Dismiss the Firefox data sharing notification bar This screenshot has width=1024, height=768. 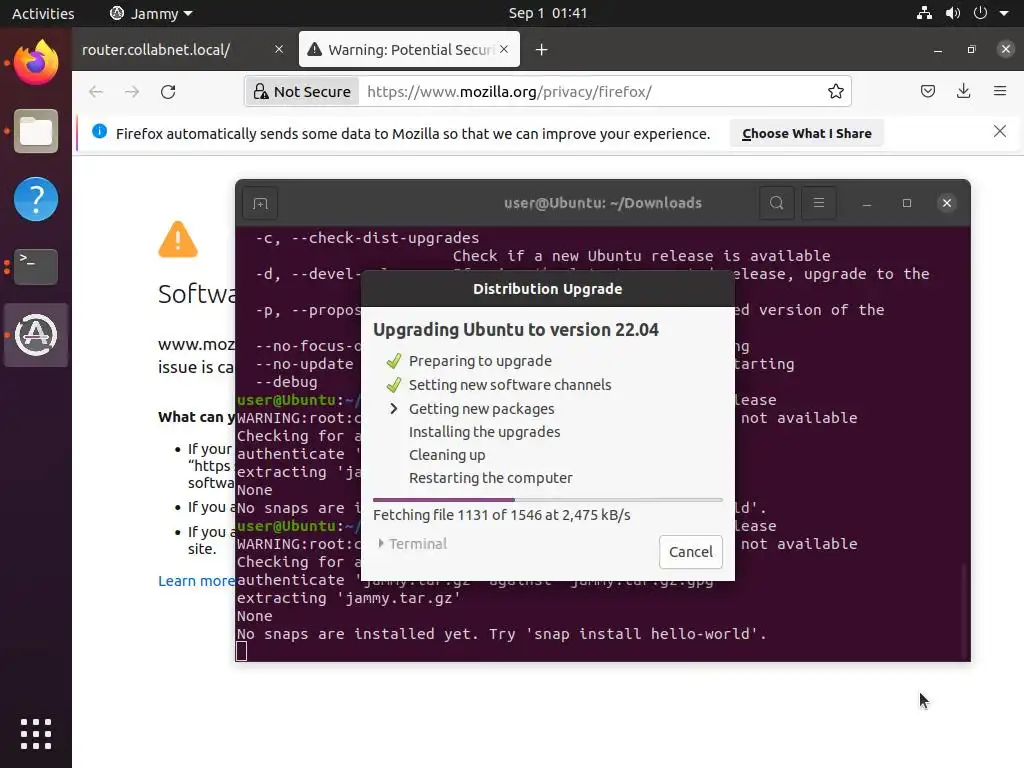click(1000, 131)
